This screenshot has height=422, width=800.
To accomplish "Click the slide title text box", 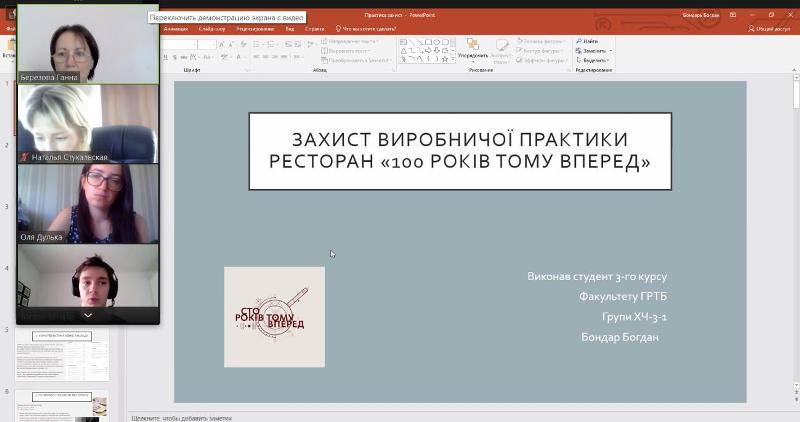I will click(460, 150).
